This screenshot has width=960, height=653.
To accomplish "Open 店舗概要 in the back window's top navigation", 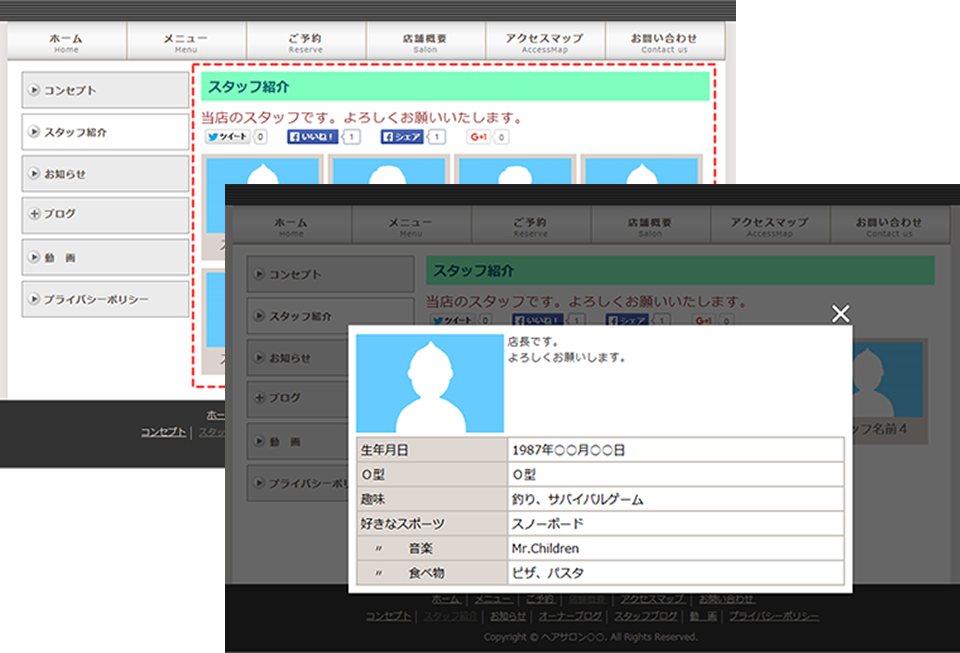I will click(426, 42).
